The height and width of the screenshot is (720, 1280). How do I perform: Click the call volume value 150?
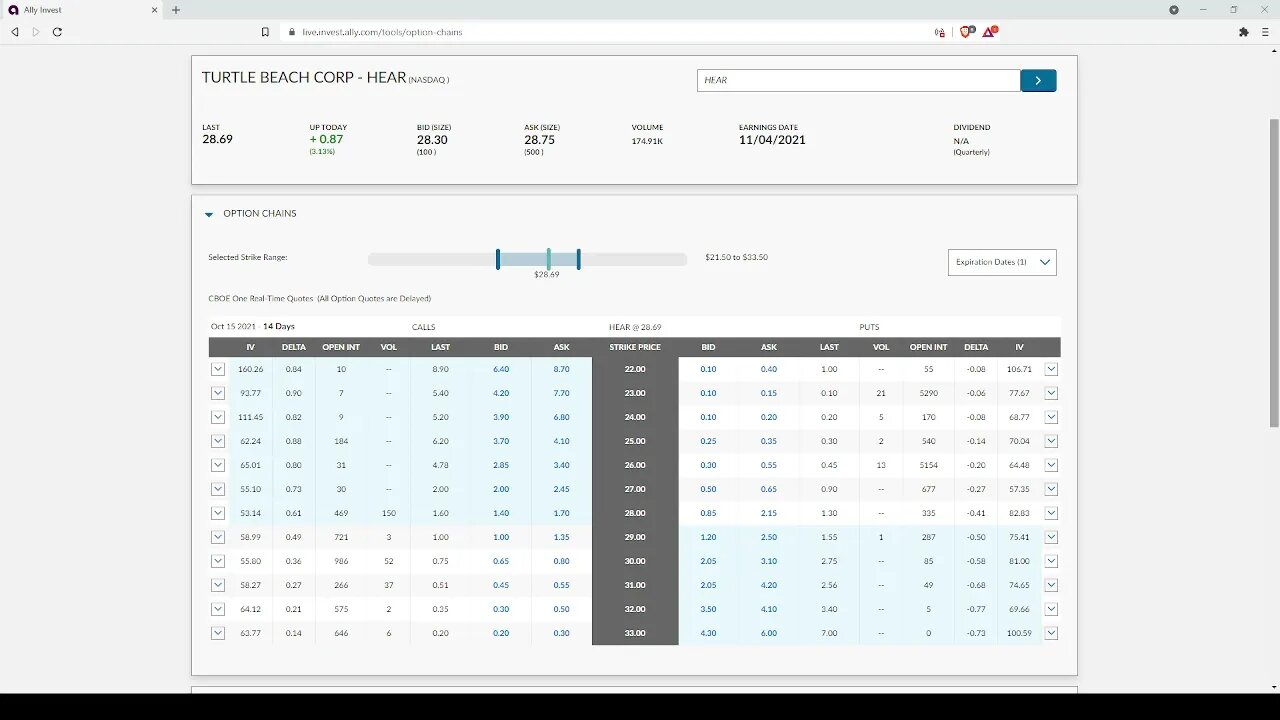[x=389, y=513]
